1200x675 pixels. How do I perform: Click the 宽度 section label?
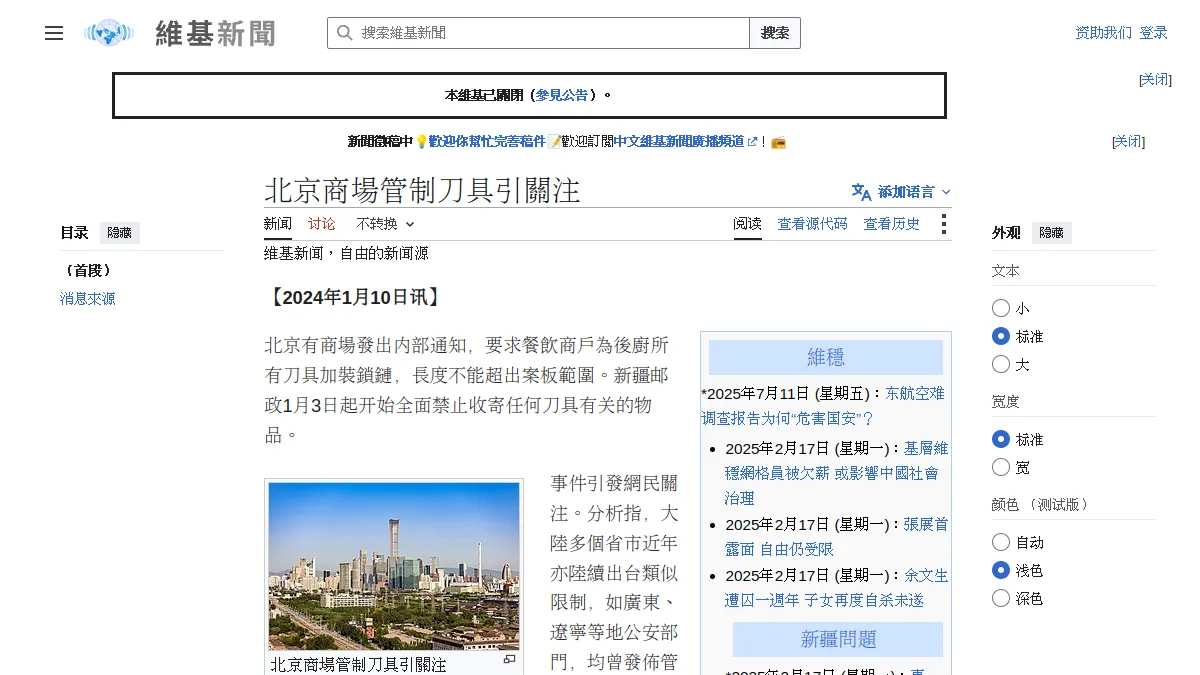tap(1006, 401)
